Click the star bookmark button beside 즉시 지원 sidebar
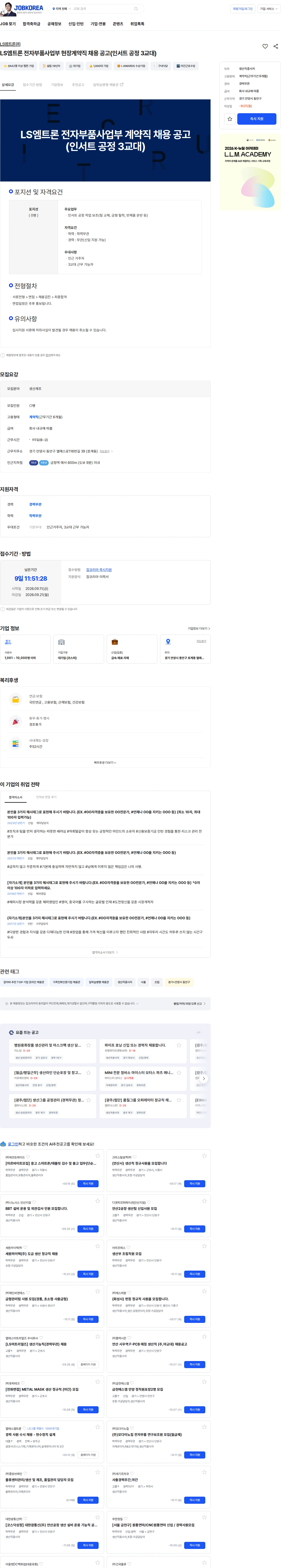The image size is (281, 1568). [x=230, y=119]
